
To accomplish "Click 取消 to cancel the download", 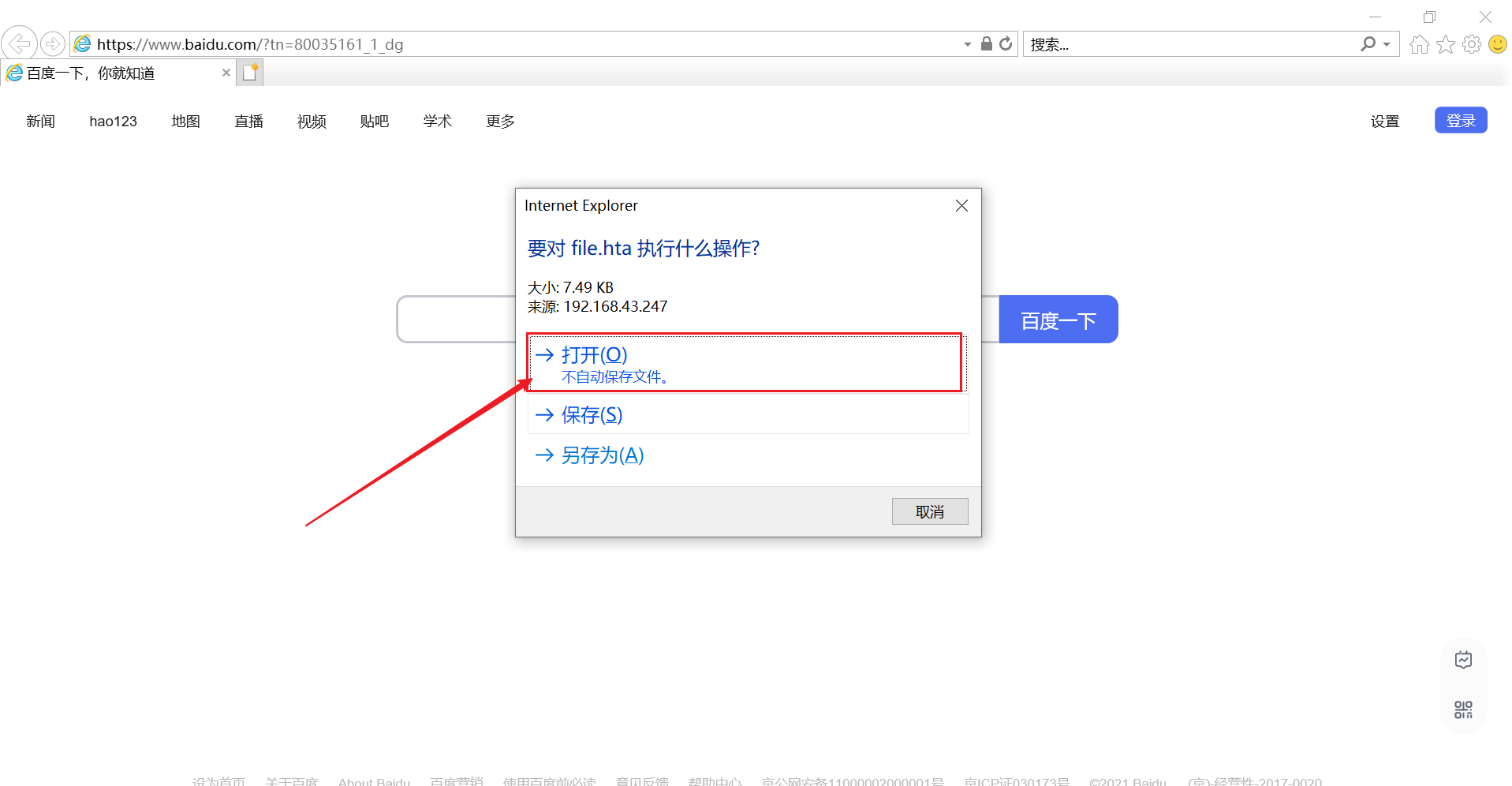I will [930, 511].
